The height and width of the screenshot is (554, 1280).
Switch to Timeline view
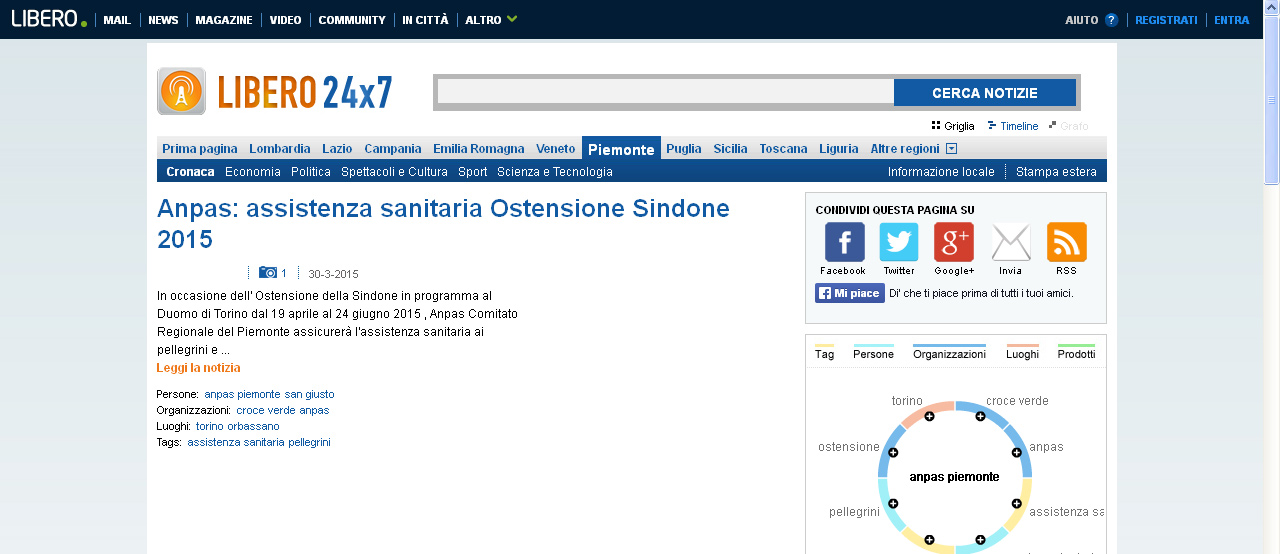point(1012,126)
